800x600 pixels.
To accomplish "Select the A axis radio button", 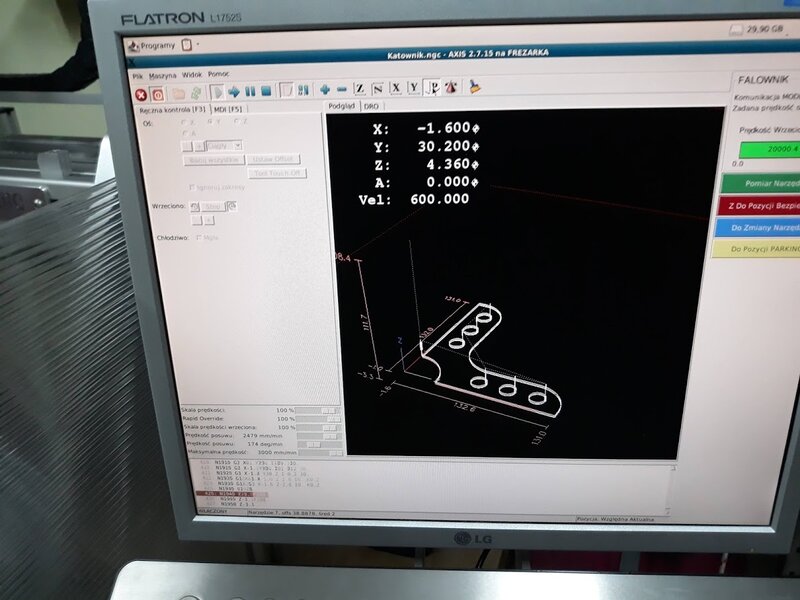I will tap(186, 133).
